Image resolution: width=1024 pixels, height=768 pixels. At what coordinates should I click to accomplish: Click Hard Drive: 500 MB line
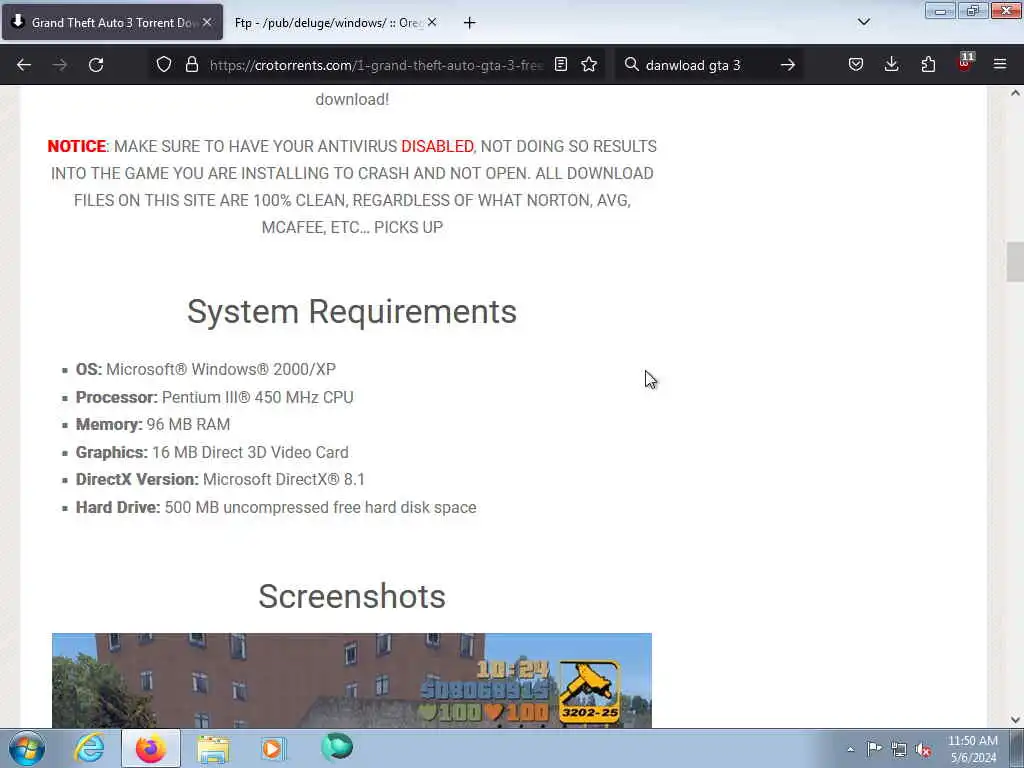coord(276,507)
